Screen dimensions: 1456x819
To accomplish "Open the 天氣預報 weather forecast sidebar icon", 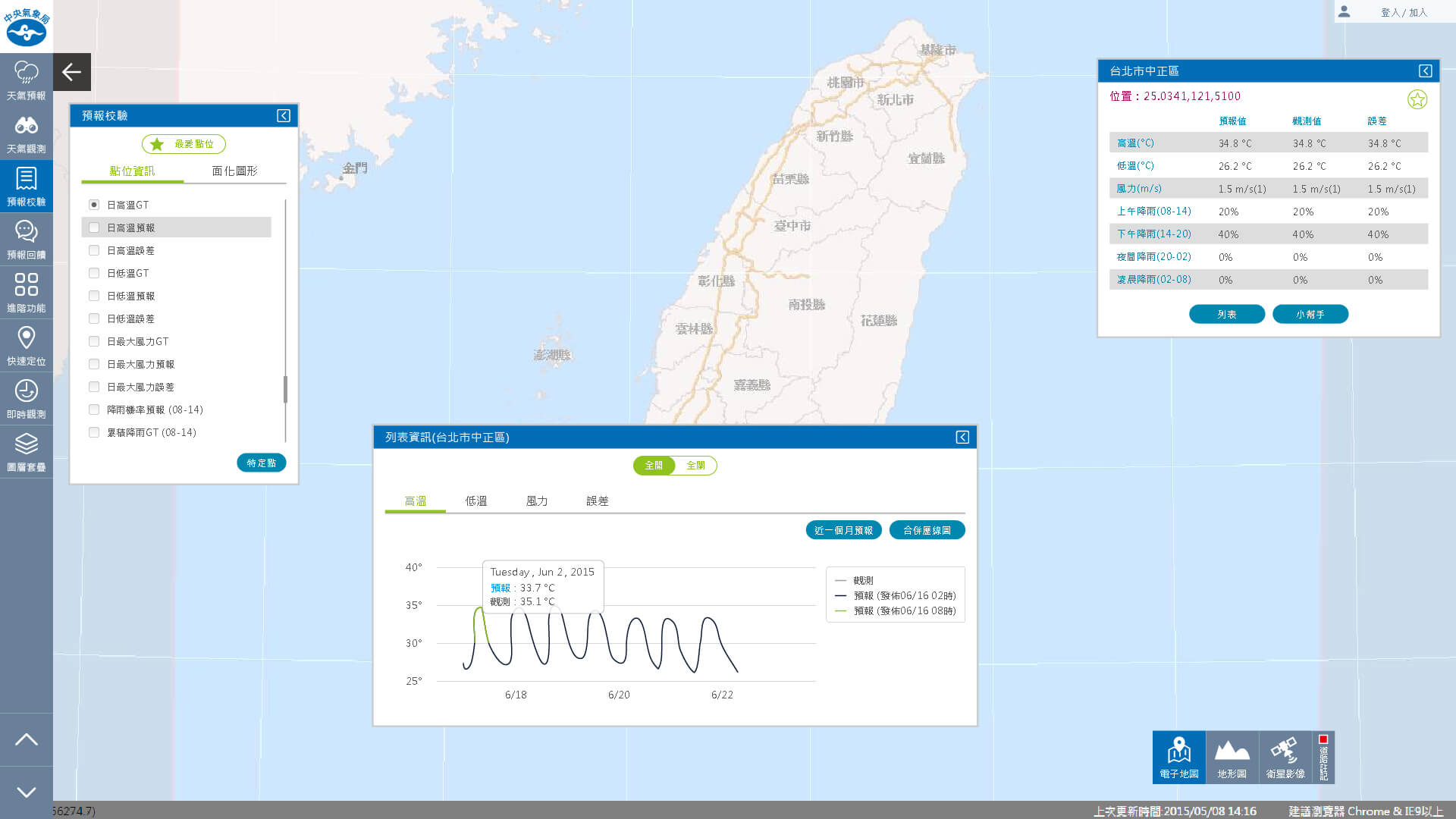I will [27, 80].
